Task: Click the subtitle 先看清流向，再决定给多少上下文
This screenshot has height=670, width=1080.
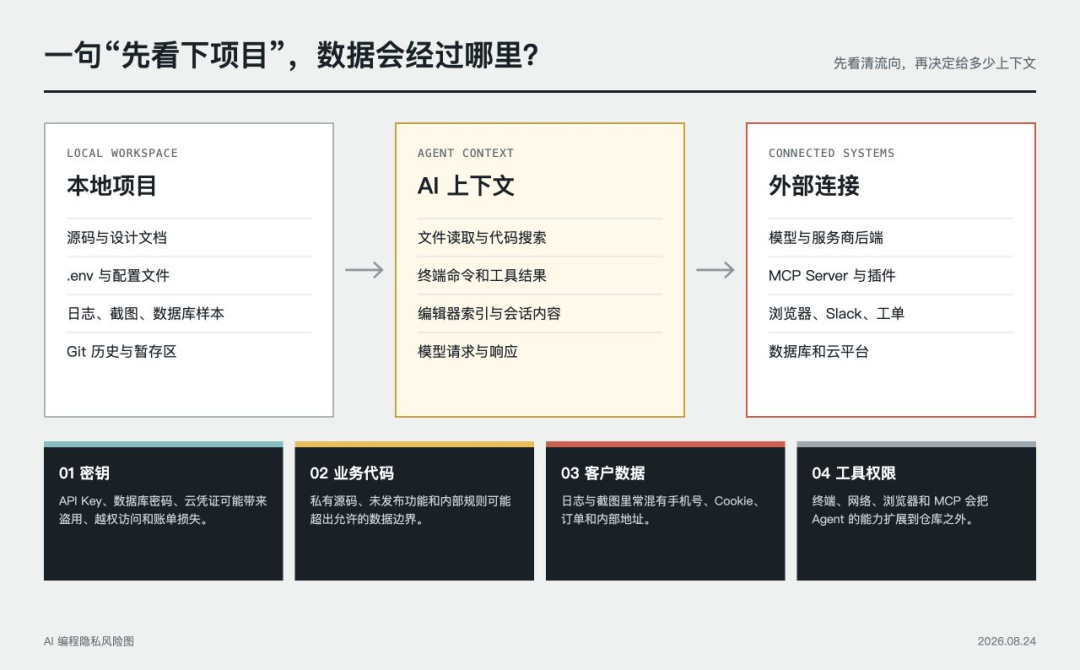Action: [934, 63]
